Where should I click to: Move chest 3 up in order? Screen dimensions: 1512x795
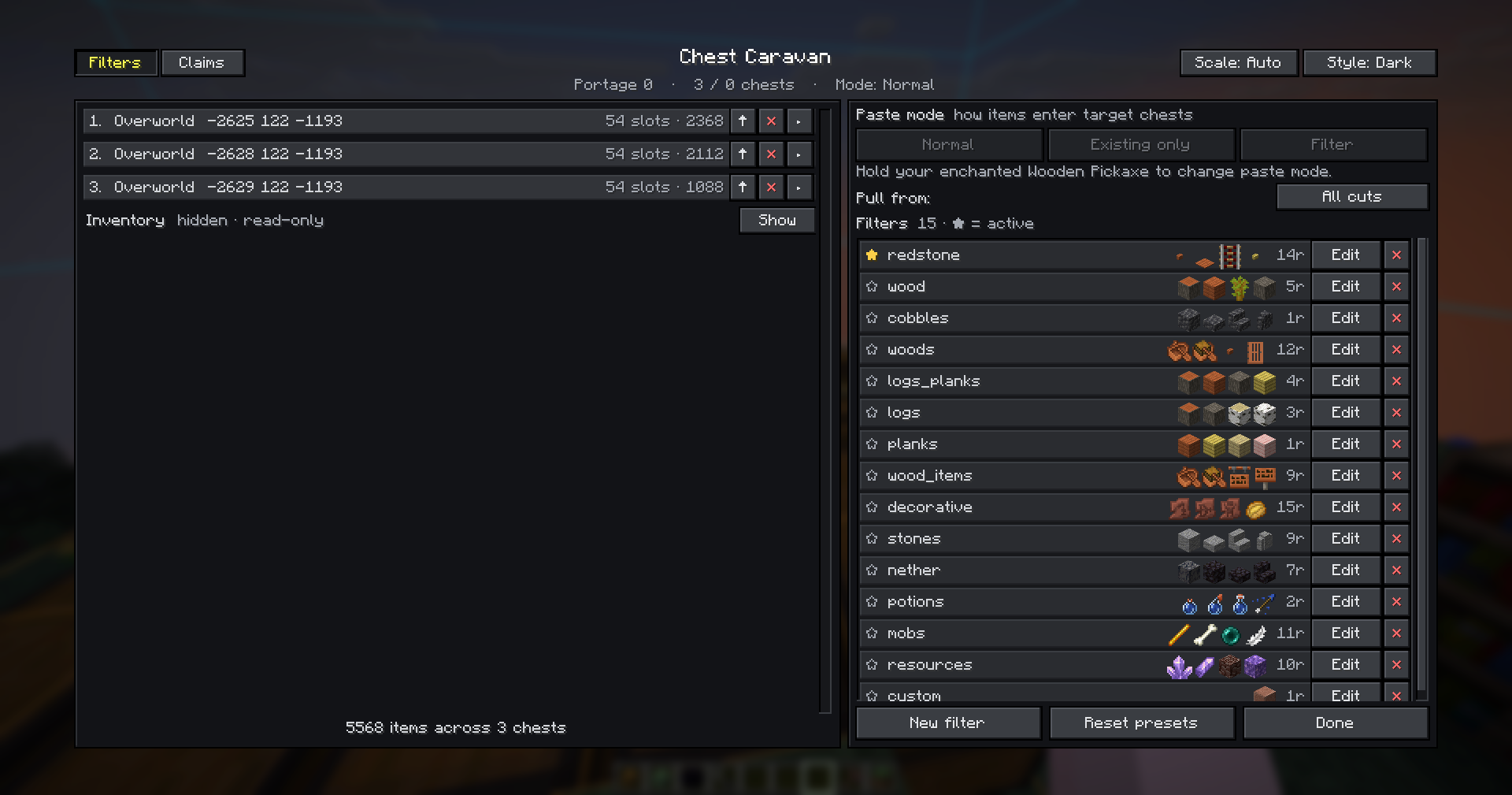(743, 187)
